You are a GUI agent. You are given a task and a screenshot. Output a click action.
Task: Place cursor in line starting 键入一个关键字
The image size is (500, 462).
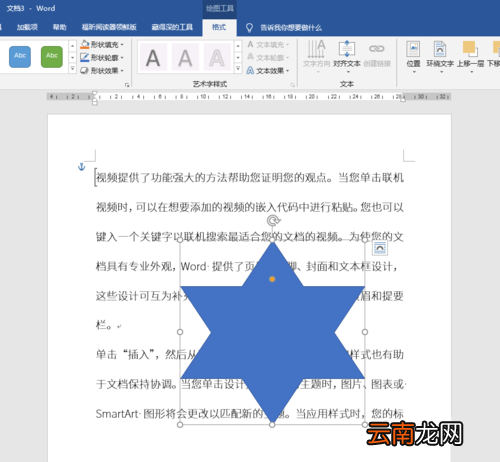[x=250, y=237]
